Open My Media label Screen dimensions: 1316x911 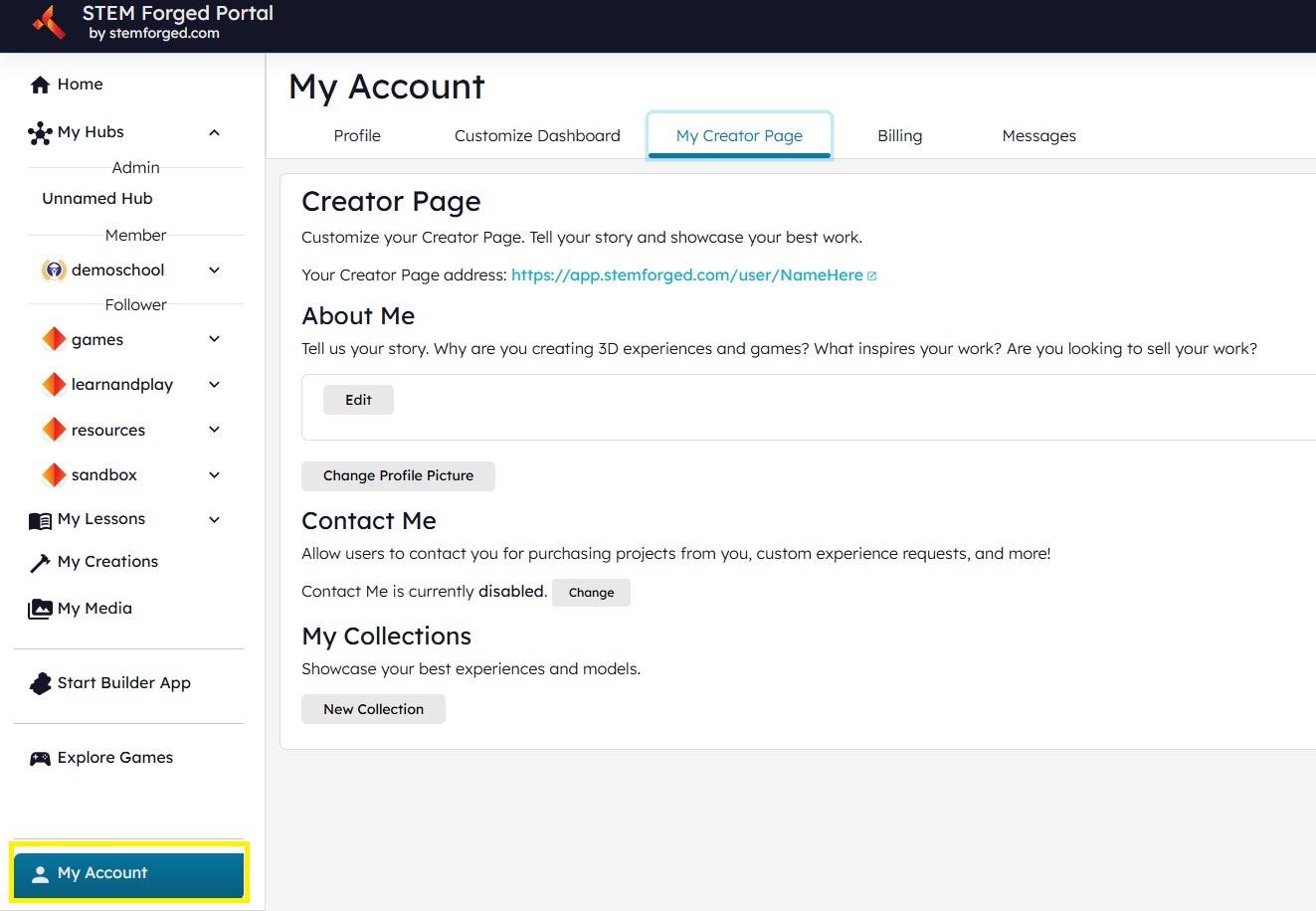pyautogui.click(x=94, y=609)
